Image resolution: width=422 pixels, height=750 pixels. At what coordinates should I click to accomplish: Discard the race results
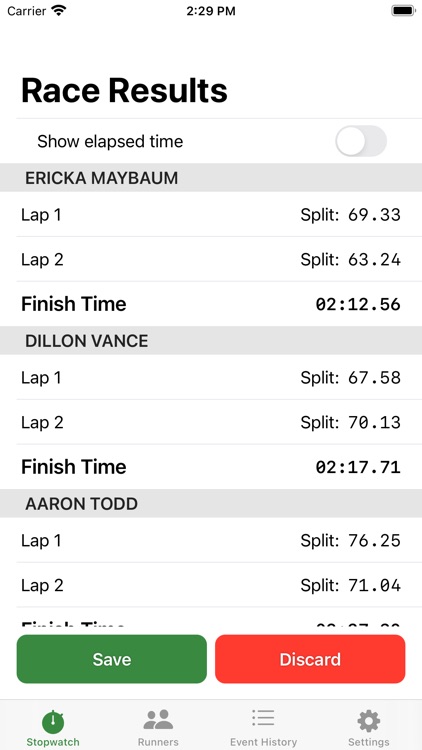(x=310, y=659)
